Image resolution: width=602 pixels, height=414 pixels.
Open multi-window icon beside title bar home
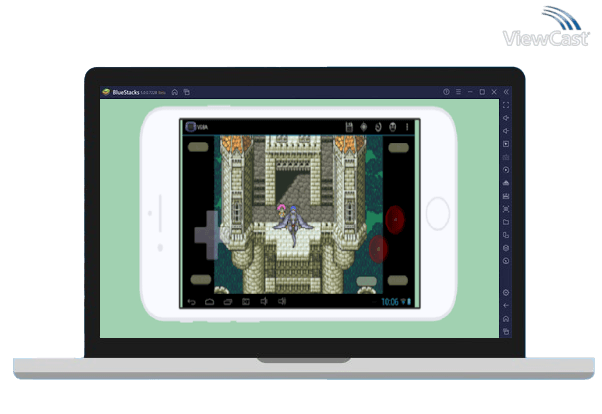click(x=187, y=92)
